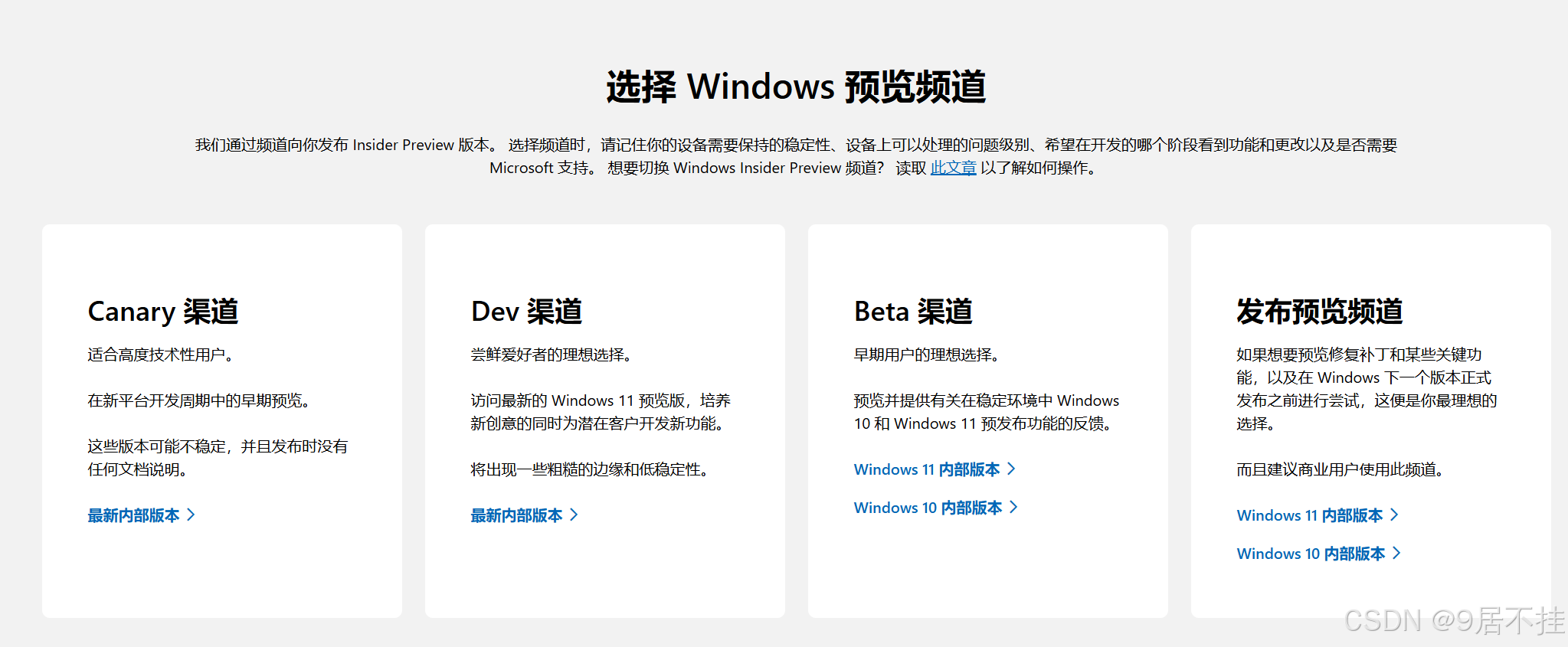Open the 此文章 link in the intro paragraph
Image resolution: width=1568 pixels, height=647 pixels.
(x=953, y=168)
